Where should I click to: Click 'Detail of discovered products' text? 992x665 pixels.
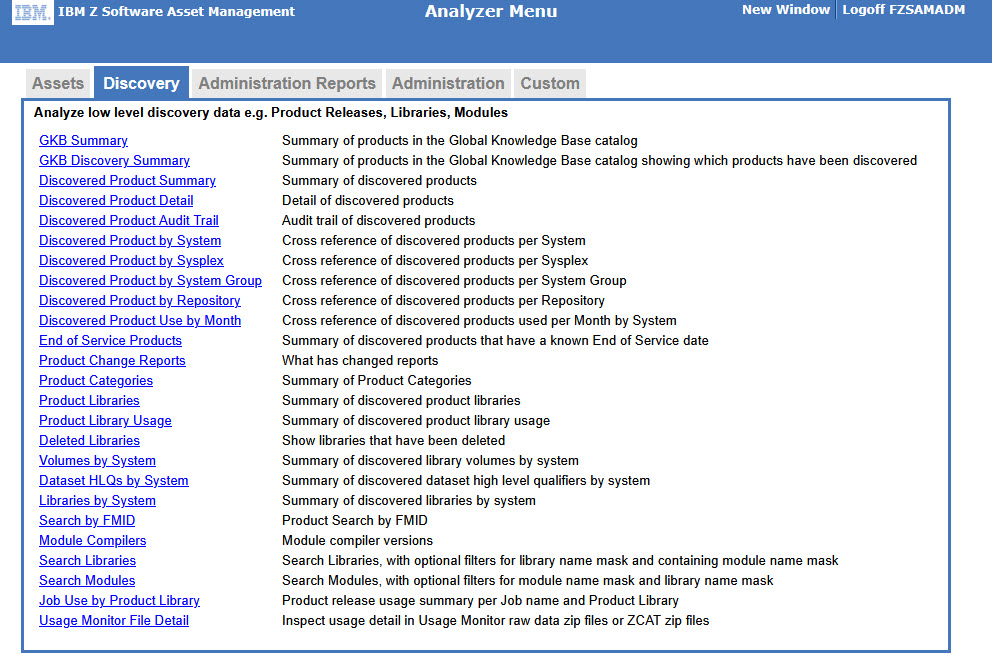coord(368,201)
